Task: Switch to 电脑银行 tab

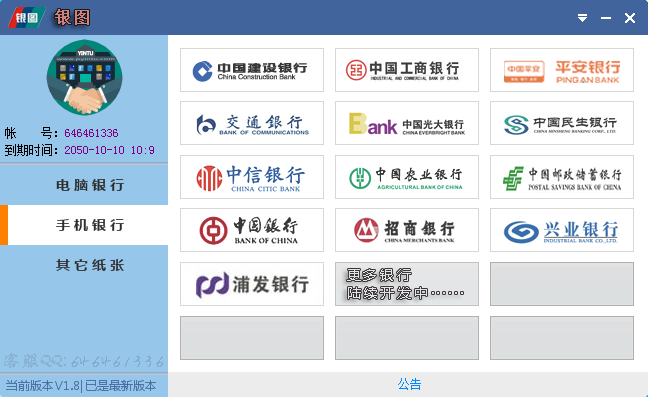Action: coord(84,185)
